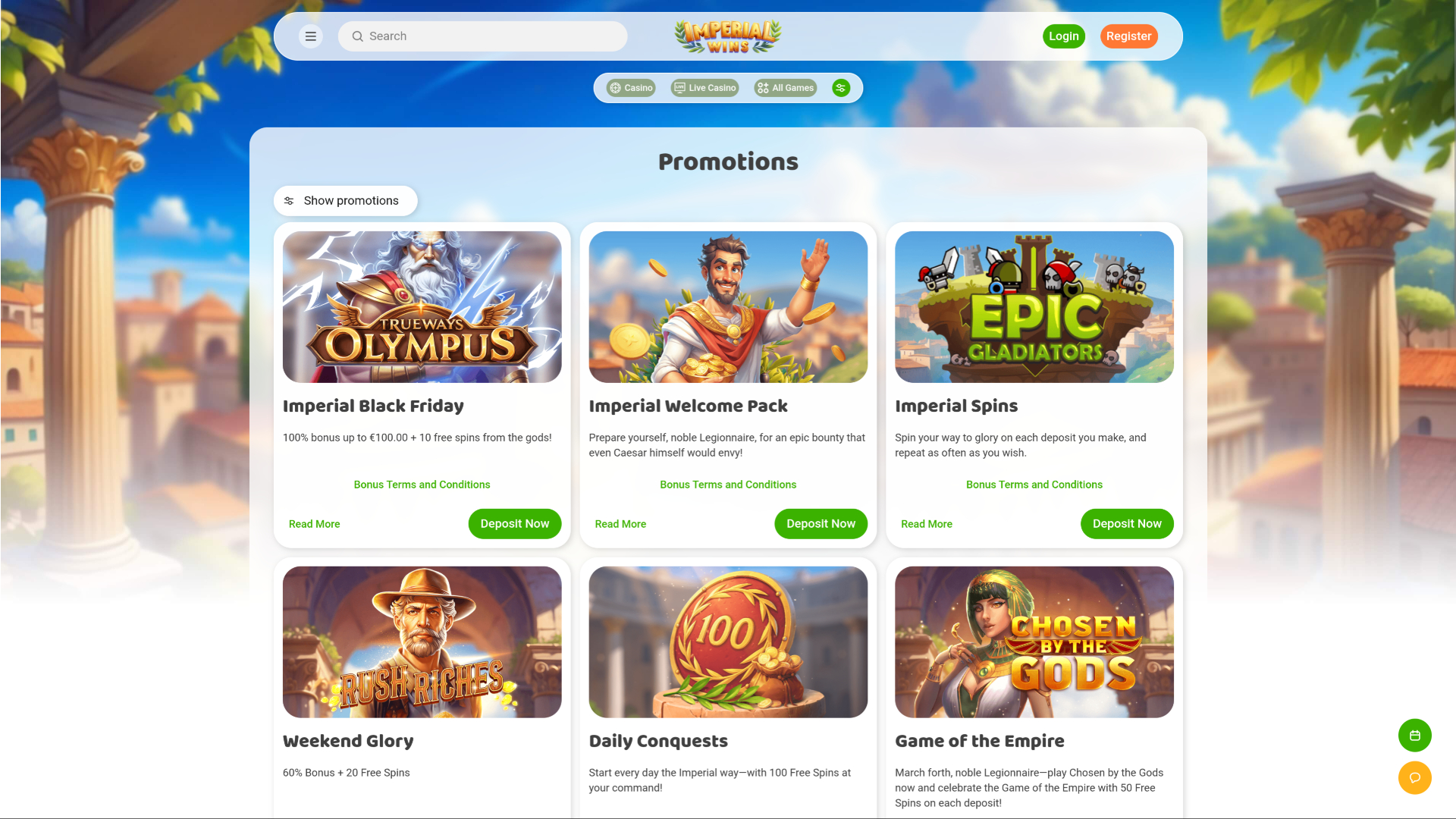Click the green filter icon beside All Games
Screen dimensions: 1456x819
pyautogui.click(x=840, y=88)
